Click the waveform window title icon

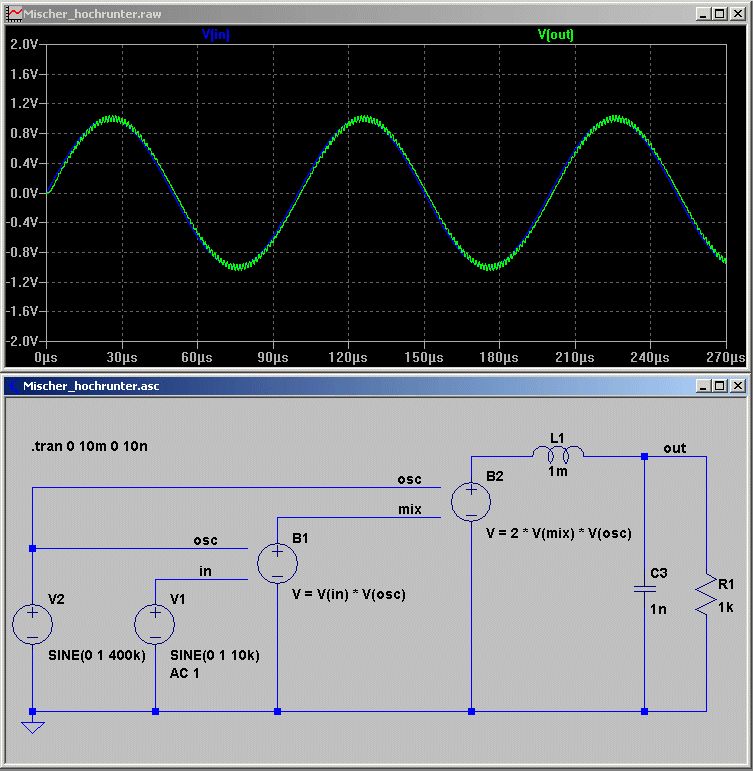tap(15, 14)
